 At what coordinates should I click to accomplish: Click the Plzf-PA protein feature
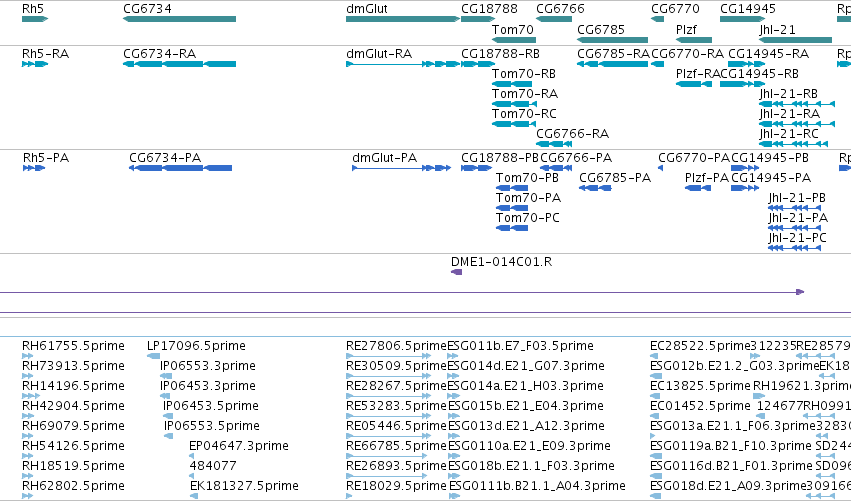(x=698, y=188)
